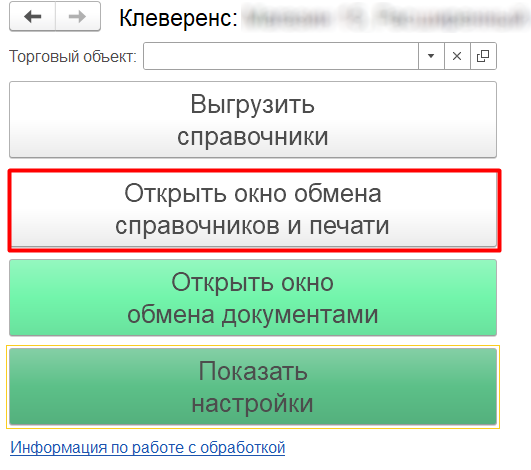Export reference books with top large button
Image resolution: width=531 pixels, height=470 pixels.
[253, 120]
